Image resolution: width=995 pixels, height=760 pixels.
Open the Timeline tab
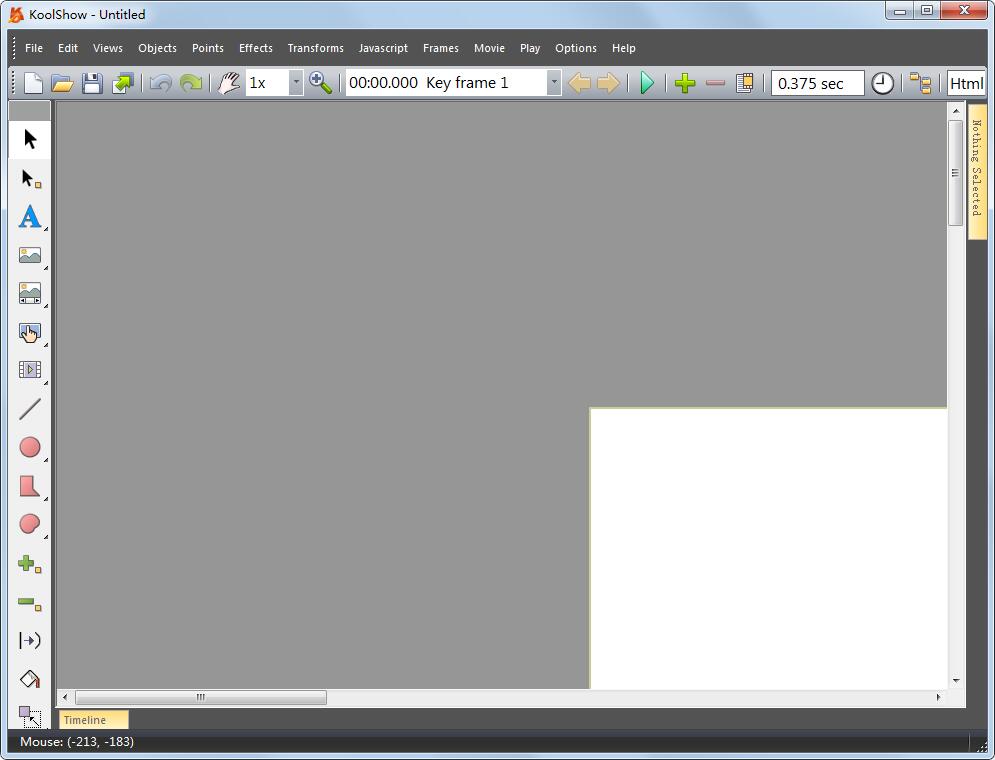tap(93, 720)
